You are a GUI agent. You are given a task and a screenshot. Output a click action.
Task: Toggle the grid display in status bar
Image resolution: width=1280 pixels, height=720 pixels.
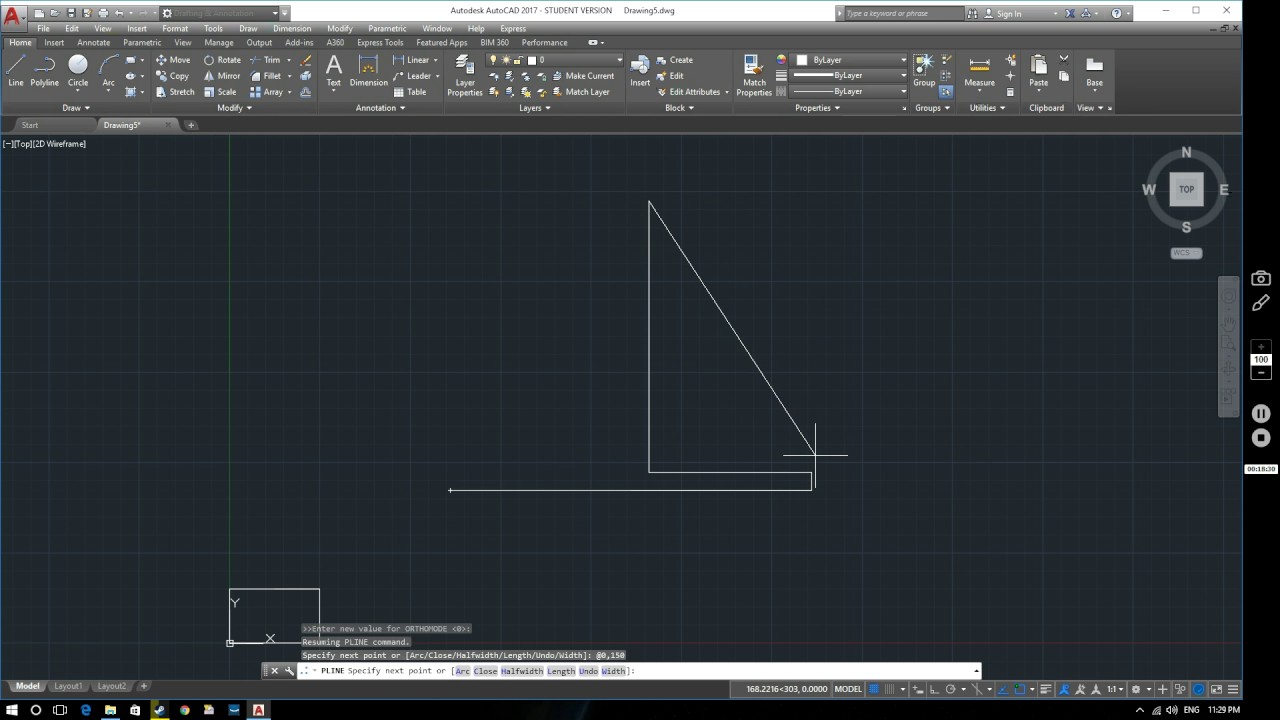(x=873, y=689)
